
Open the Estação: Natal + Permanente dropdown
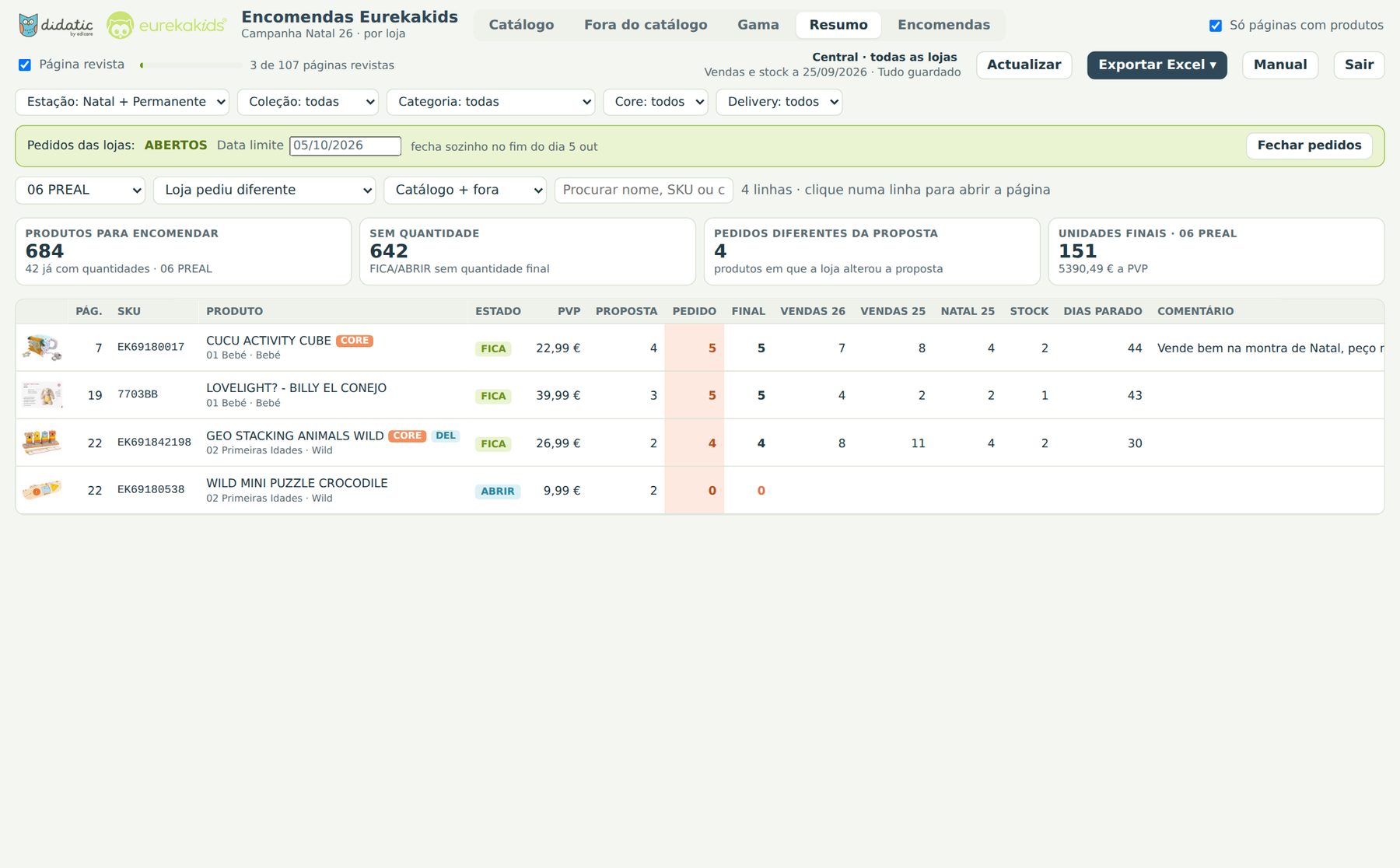click(122, 102)
